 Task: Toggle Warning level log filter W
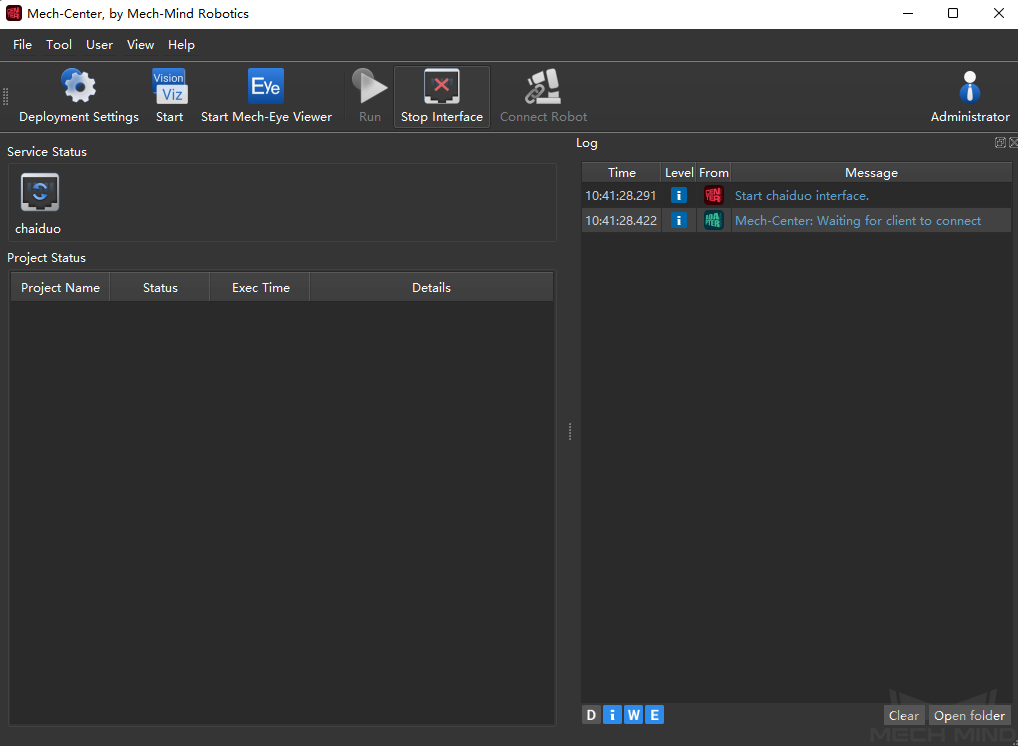(634, 715)
